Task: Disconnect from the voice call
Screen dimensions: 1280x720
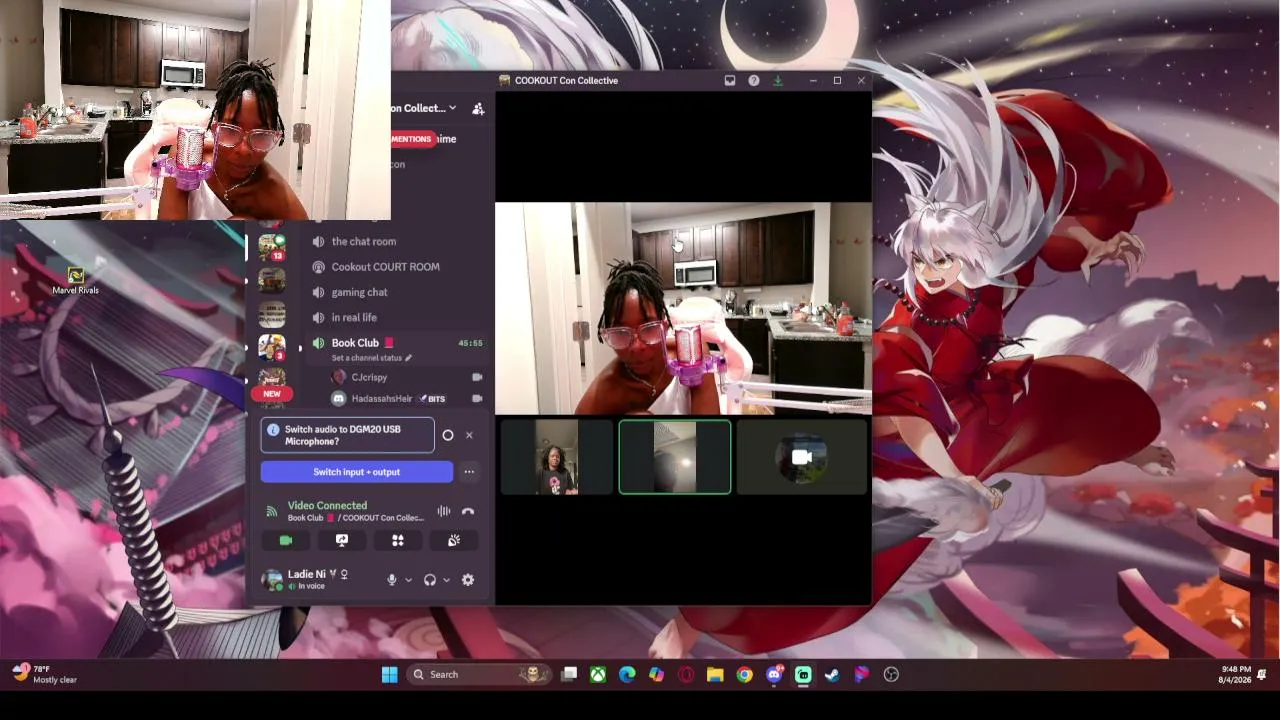Action: (468, 511)
